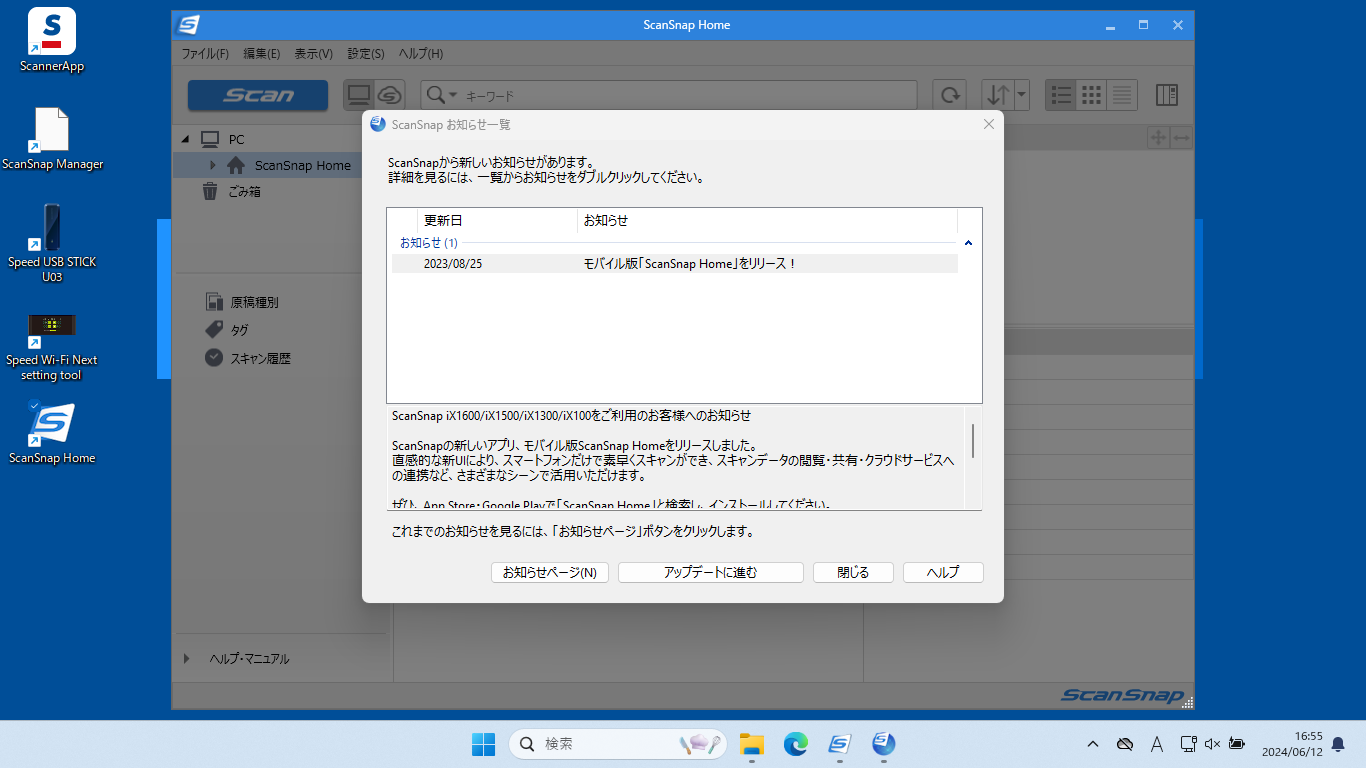The height and width of the screenshot is (768, 1366).
Task: Open the 表示(V) menu
Action: [x=314, y=53]
